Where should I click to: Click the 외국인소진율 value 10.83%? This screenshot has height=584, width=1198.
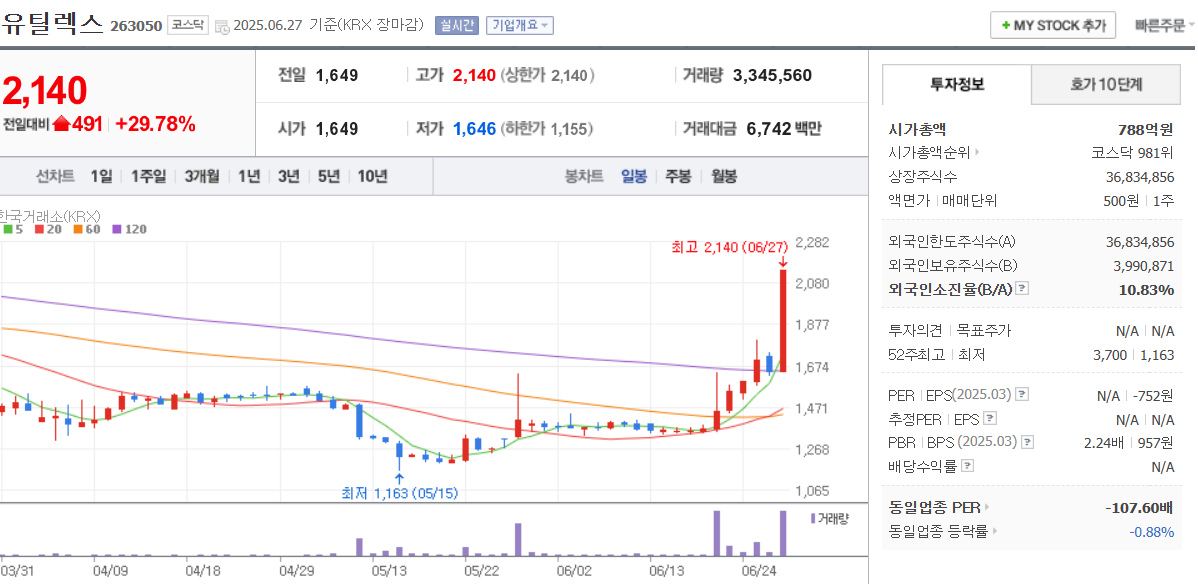1148,290
